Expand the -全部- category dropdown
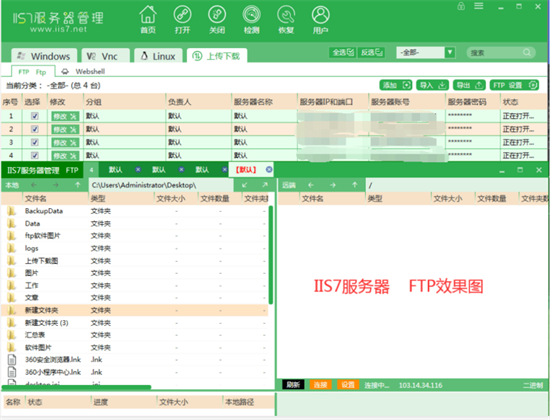 click(450, 52)
